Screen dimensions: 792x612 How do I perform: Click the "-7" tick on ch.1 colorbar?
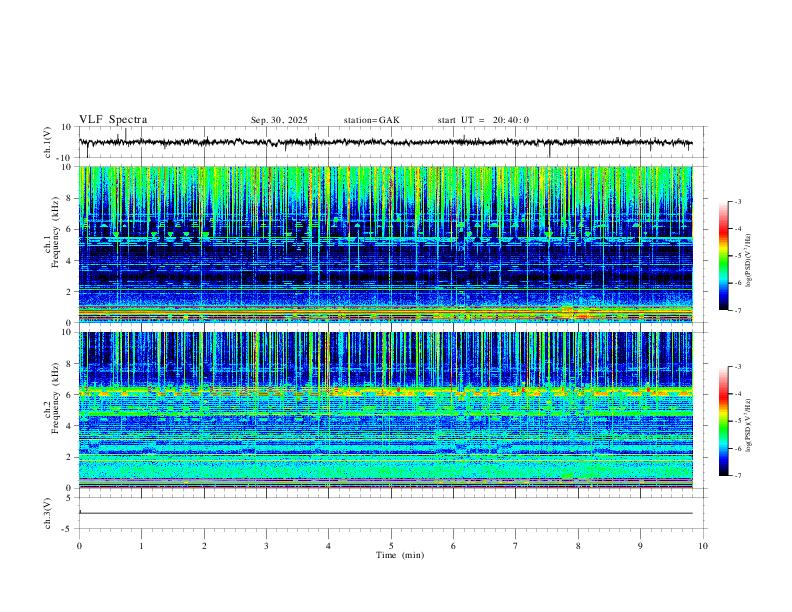pyautogui.click(x=738, y=311)
